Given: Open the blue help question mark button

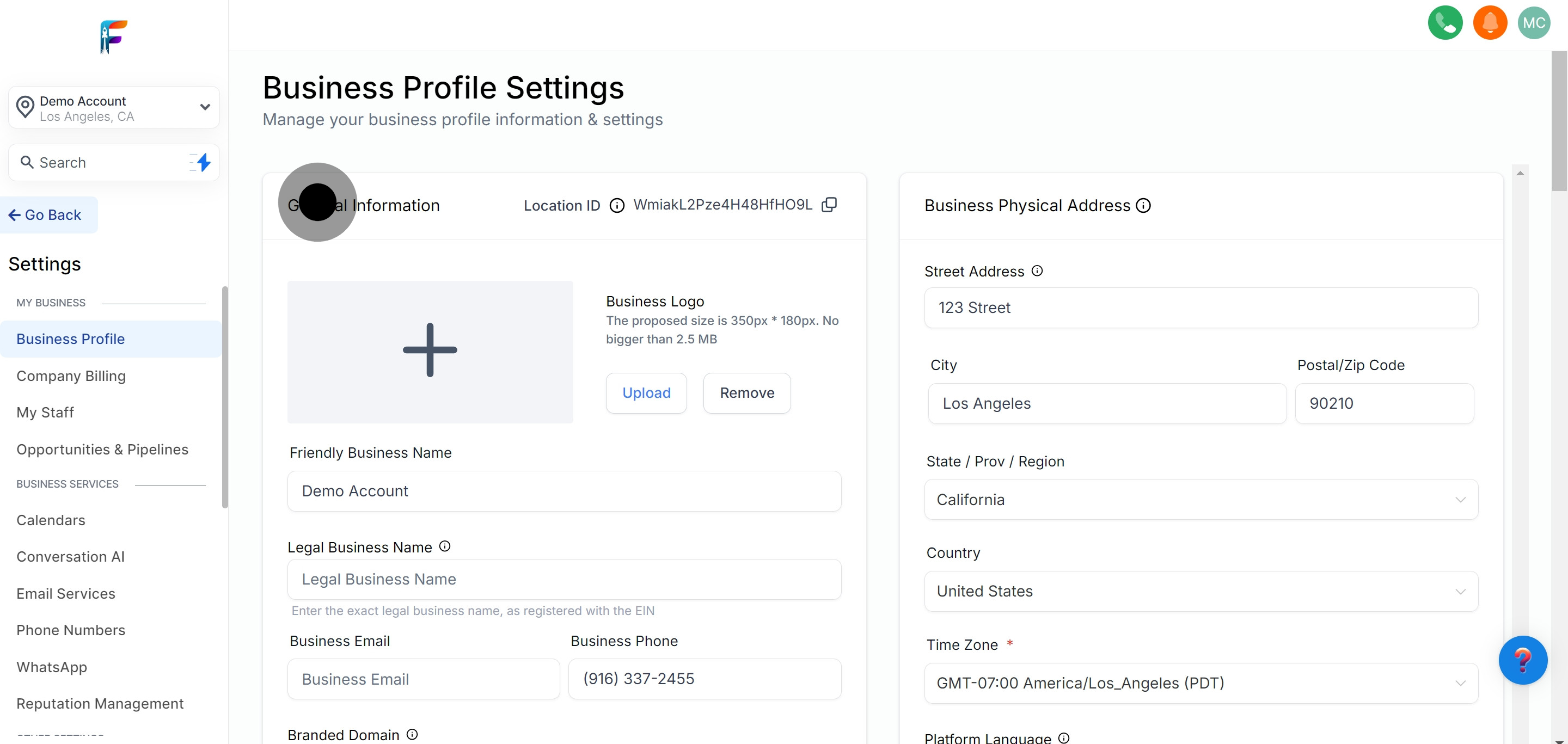Looking at the screenshot, I should [1522, 660].
